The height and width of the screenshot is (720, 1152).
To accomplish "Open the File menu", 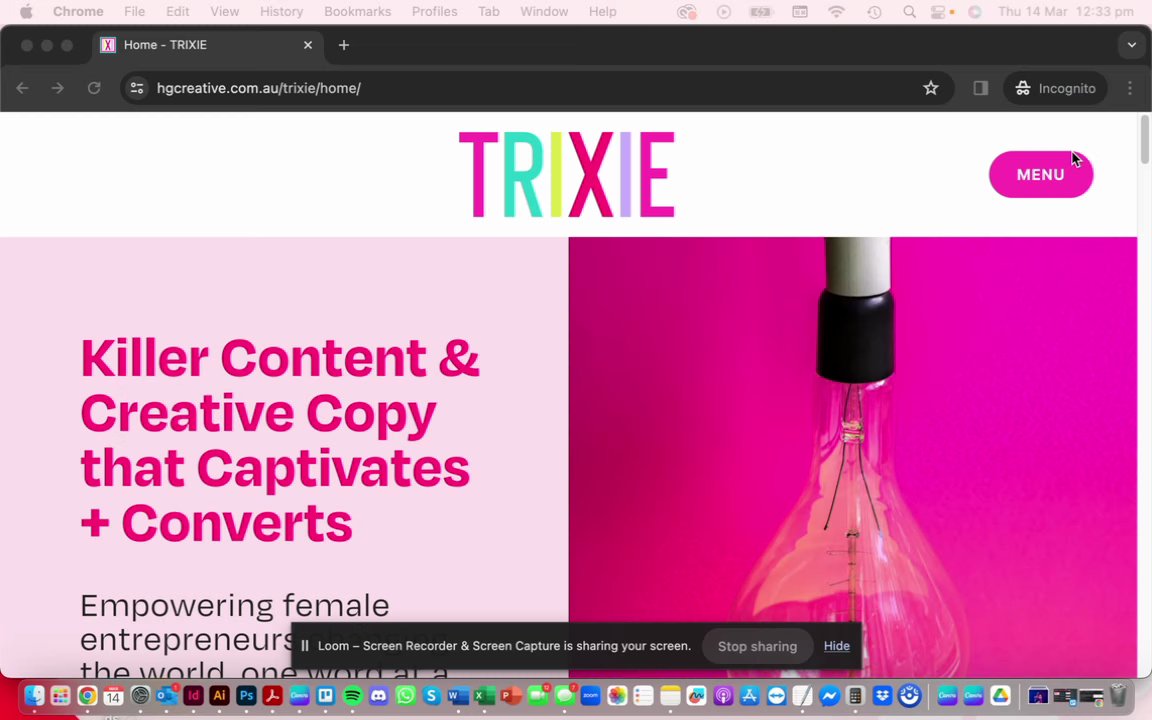I will [x=134, y=12].
